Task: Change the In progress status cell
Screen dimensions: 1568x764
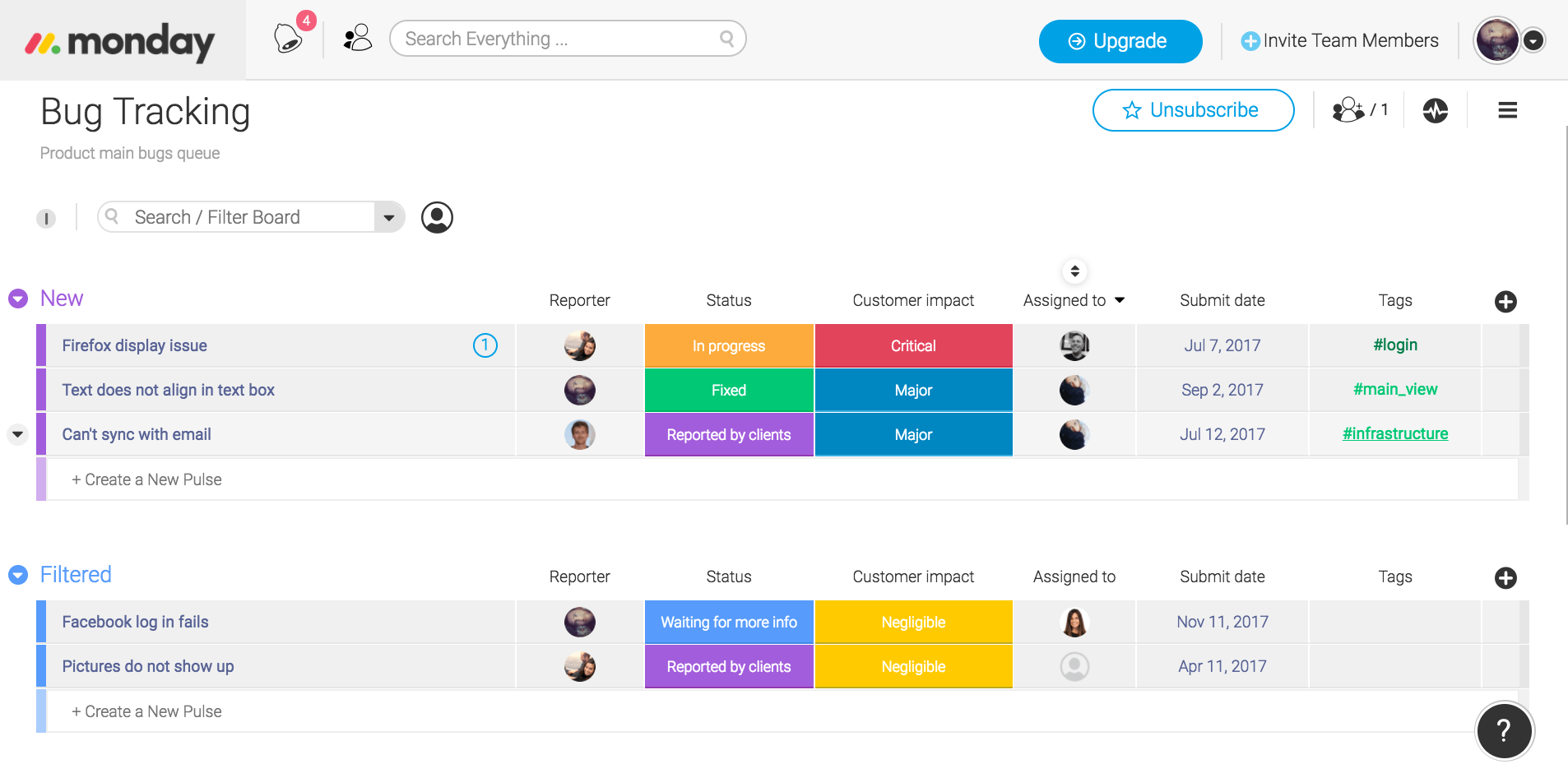Action: coord(729,345)
